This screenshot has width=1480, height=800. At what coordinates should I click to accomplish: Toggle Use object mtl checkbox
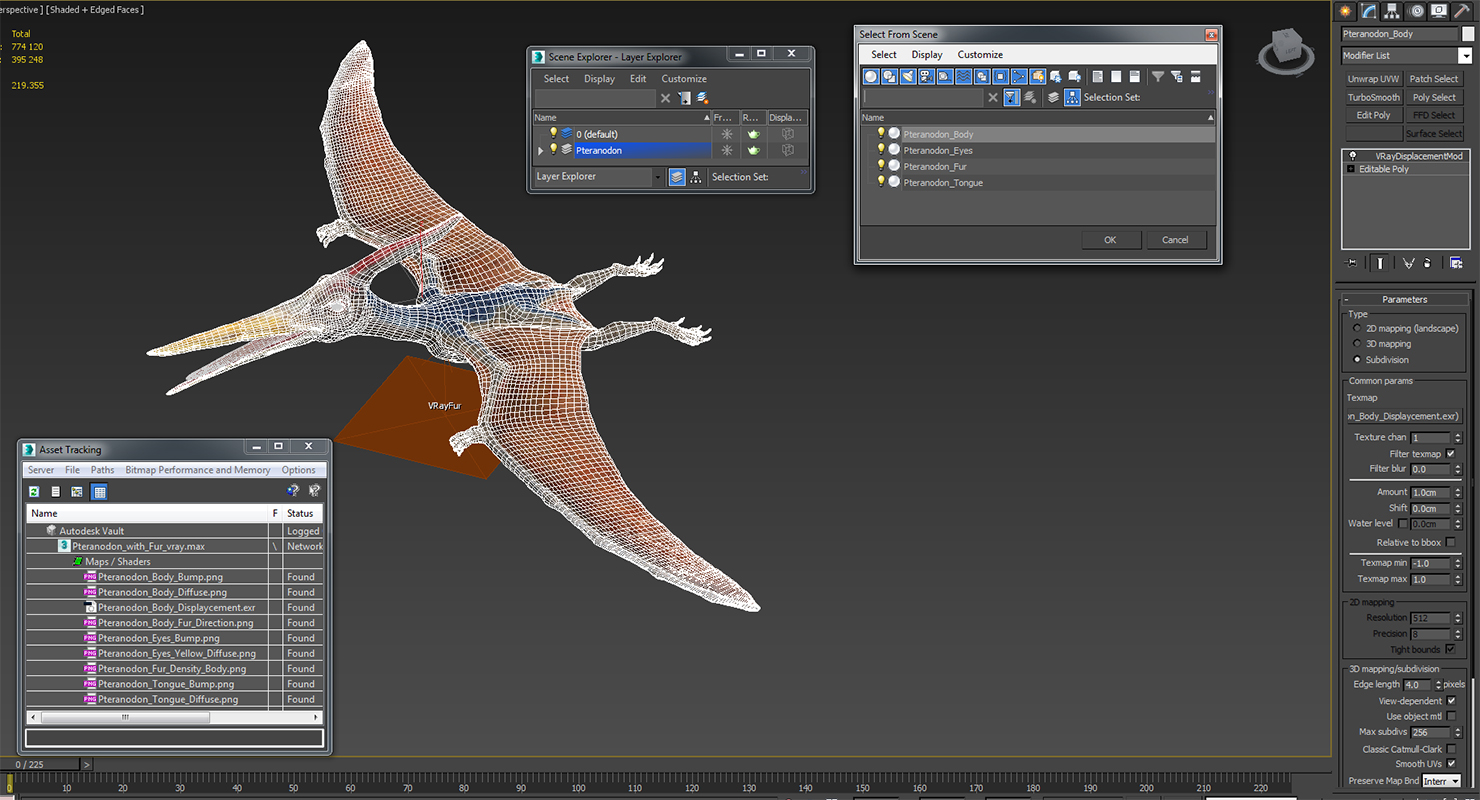pyautogui.click(x=1451, y=716)
